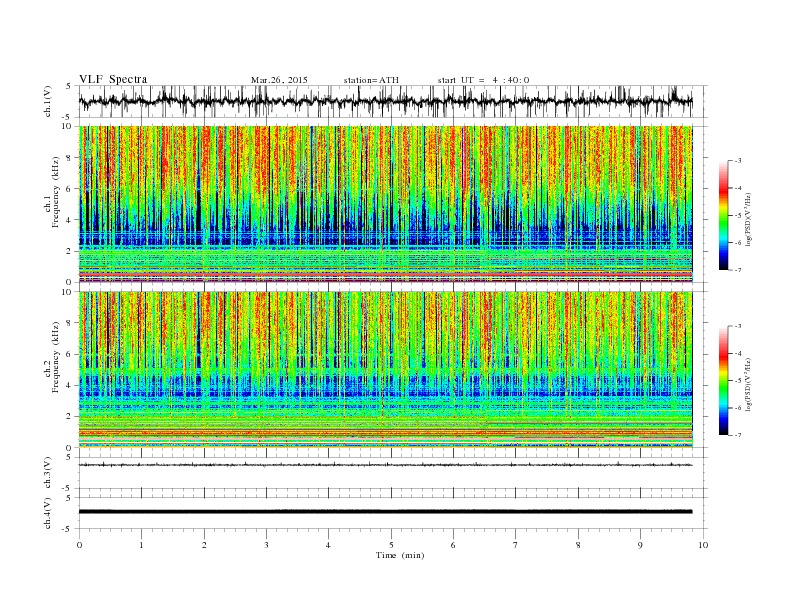Screen dimensions: 792x612
Task: Click the "station=ATH" label
Action: pyautogui.click(x=371, y=80)
